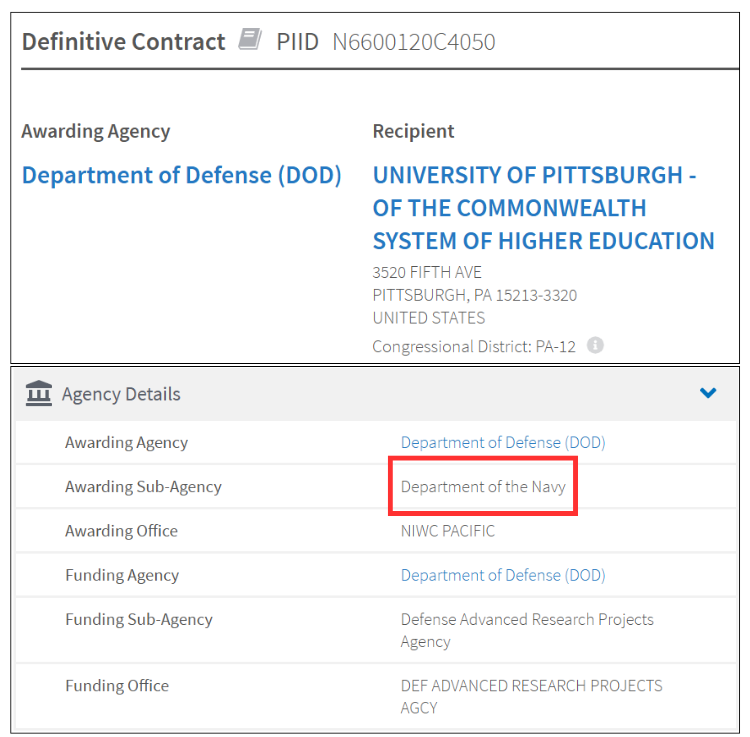Click Defense Advanced Research Projects Agency text

coord(527,630)
